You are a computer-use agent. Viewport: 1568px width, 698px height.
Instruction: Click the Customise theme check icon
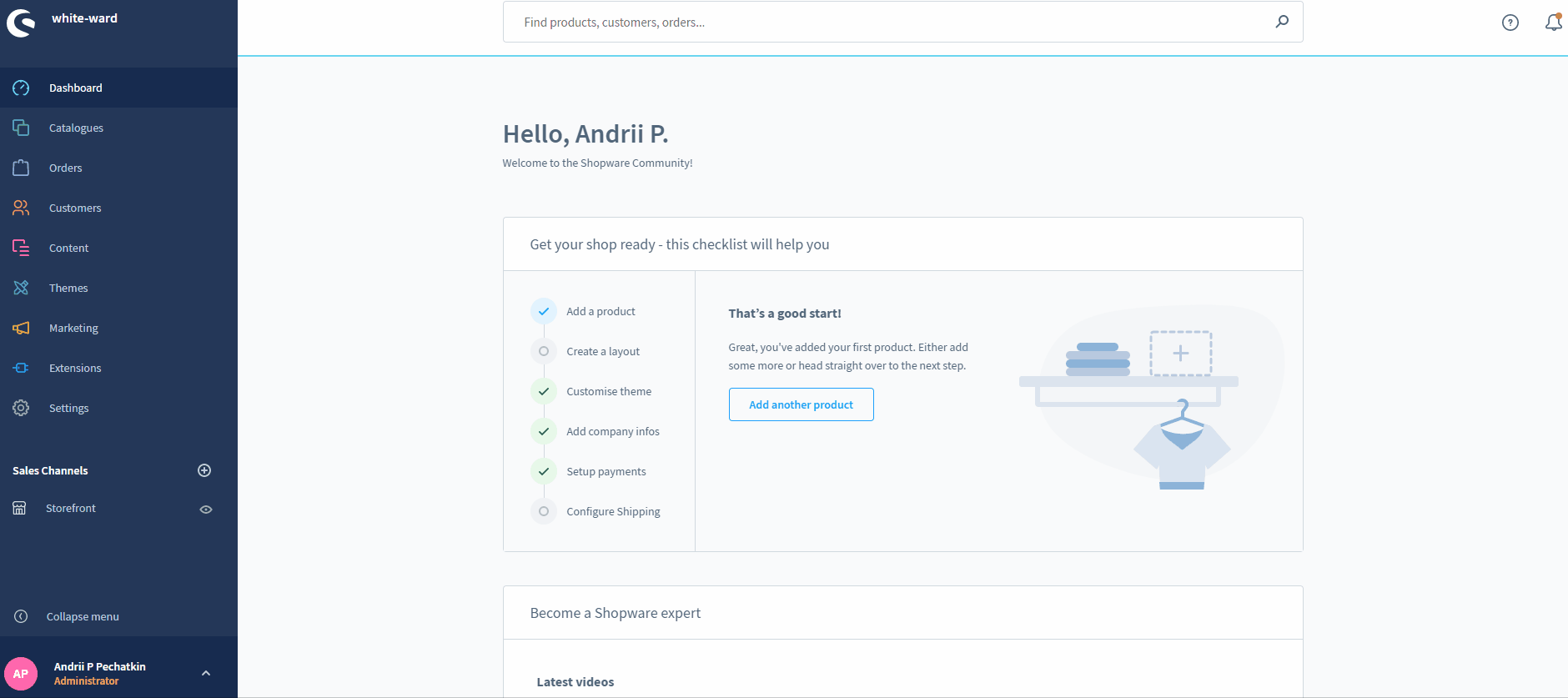tap(544, 391)
